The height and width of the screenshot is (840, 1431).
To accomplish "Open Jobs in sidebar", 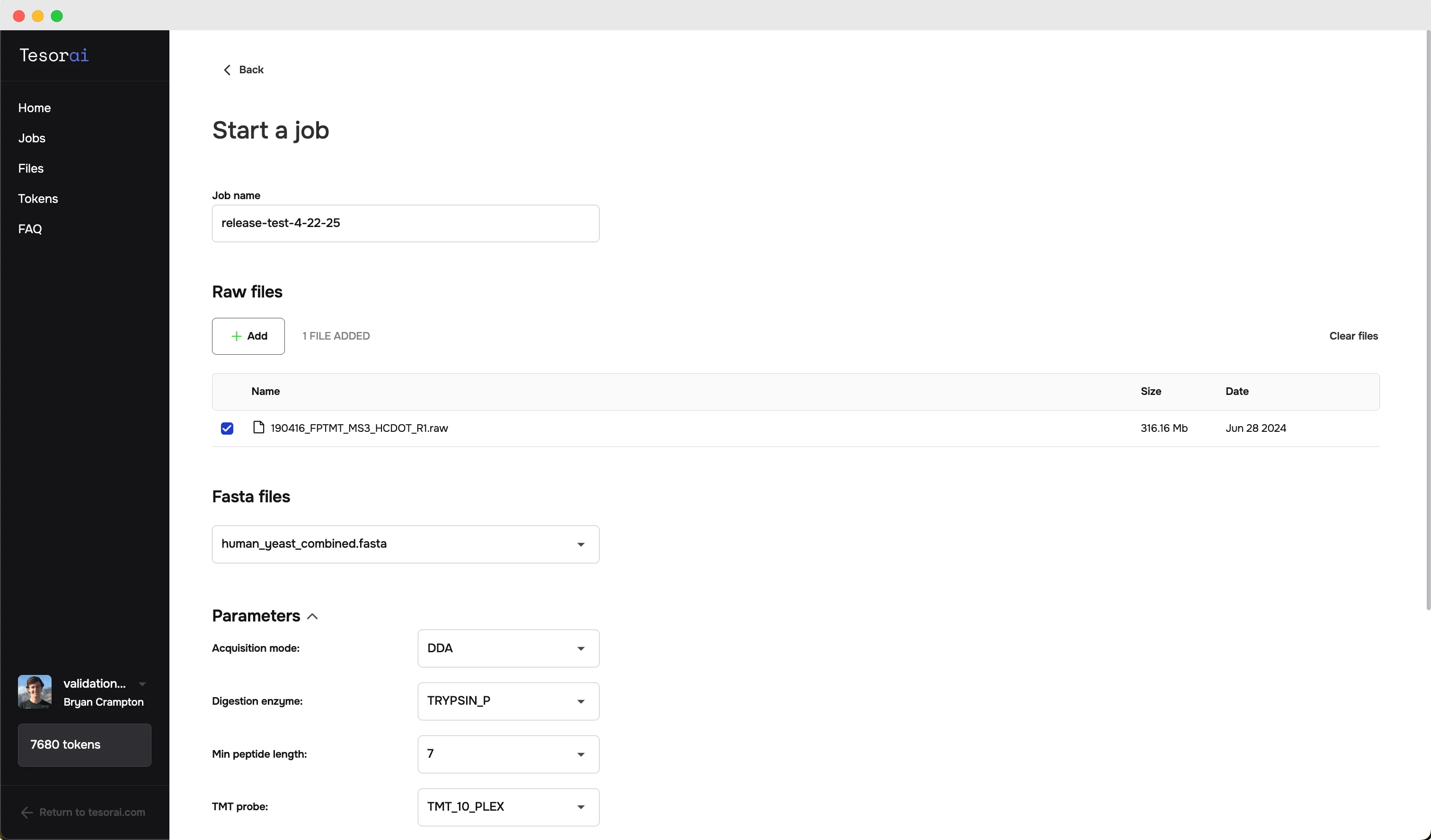I will tap(32, 138).
